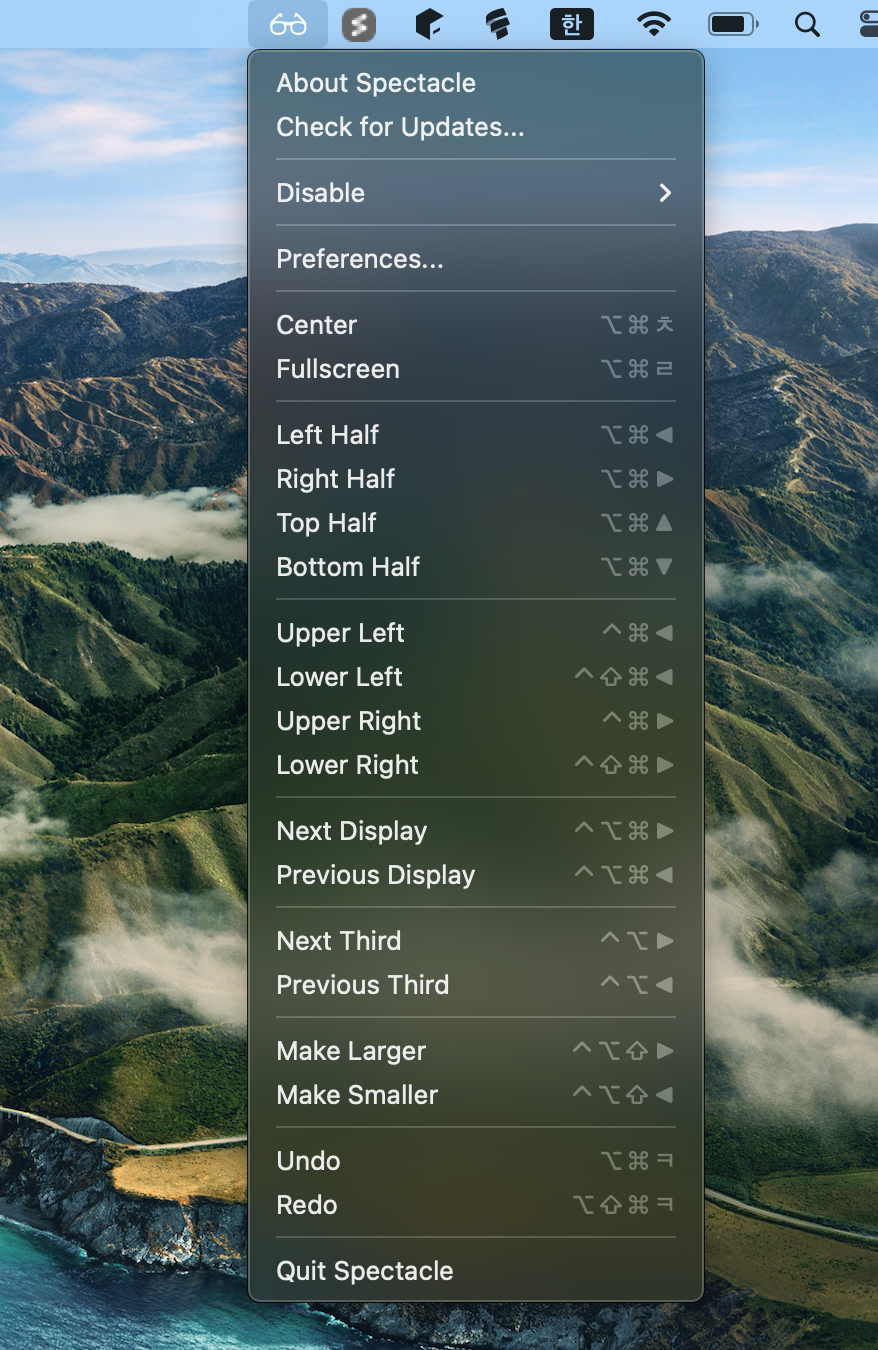Open Spotlight search magnifier
878x1350 pixels.
point(807,24)
